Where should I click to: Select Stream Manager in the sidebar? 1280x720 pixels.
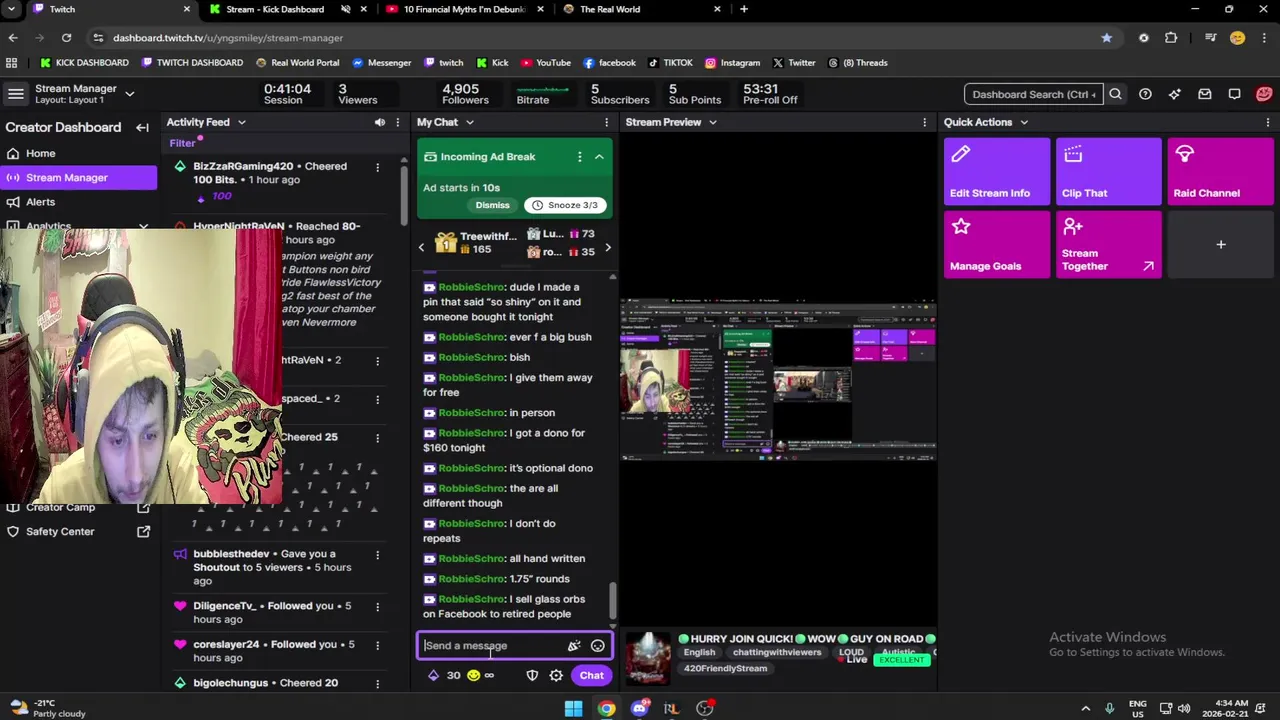pos(78,177)
